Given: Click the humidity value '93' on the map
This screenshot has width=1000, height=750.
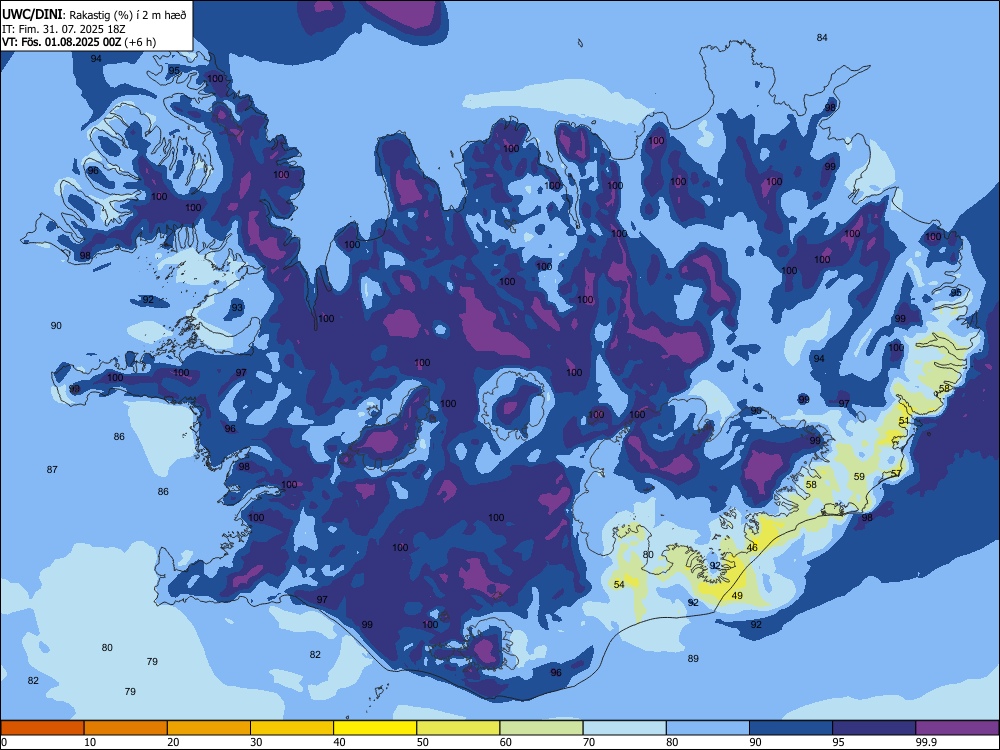Looking at the screenshot, I should (x=237, y=308).
